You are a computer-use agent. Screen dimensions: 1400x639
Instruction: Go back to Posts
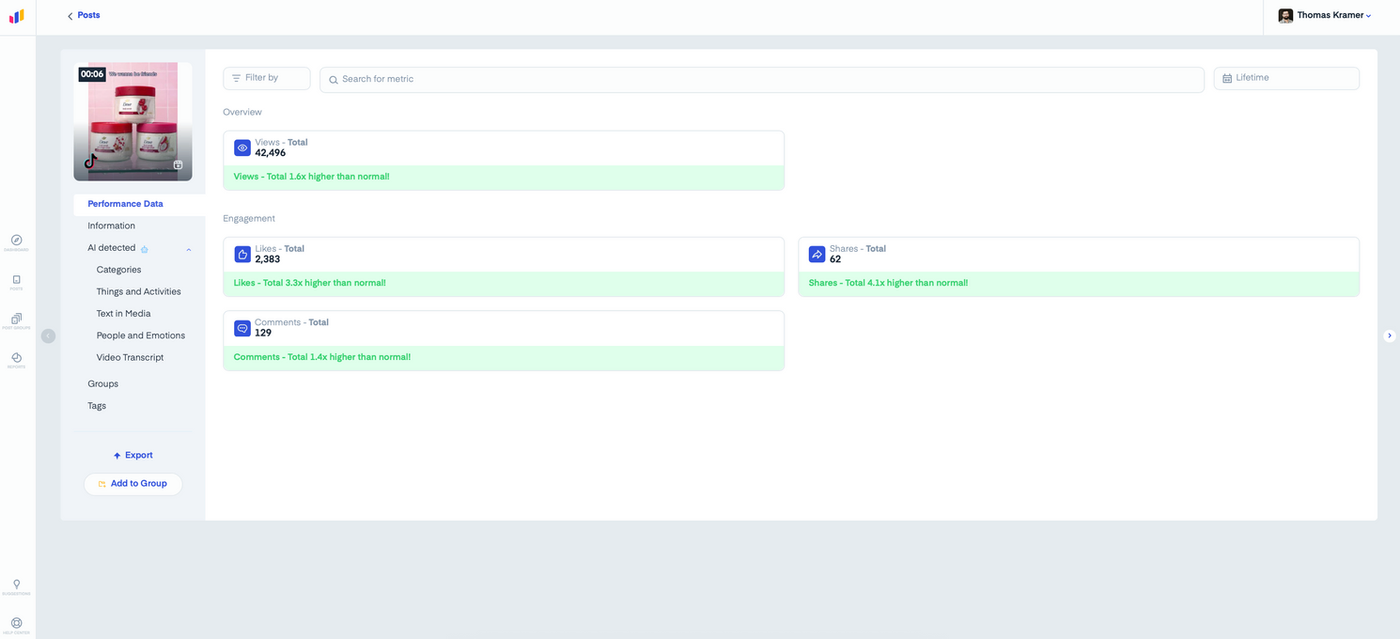(83, 15)
